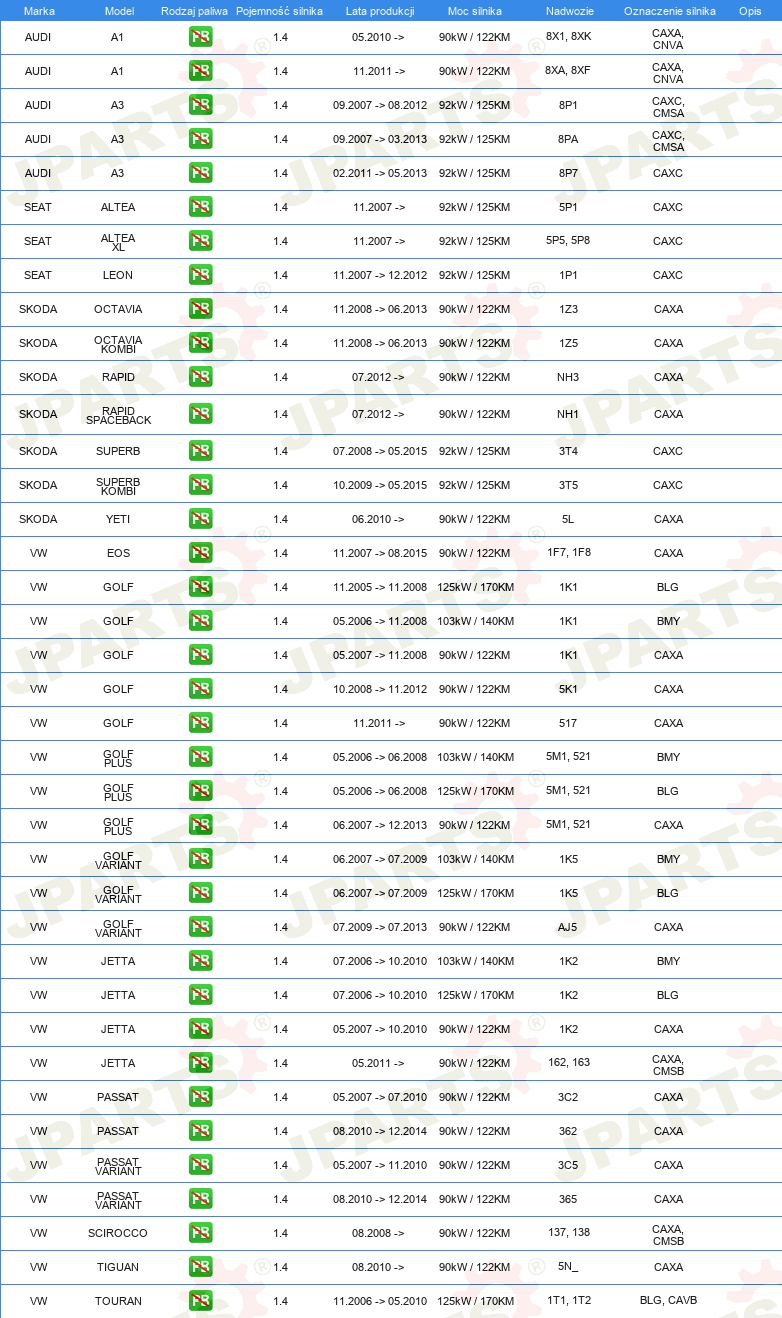Select engine code cell 'BLG, CAVB'
This screenshot has width=782, height=1318.
(x=668, y=1300)
